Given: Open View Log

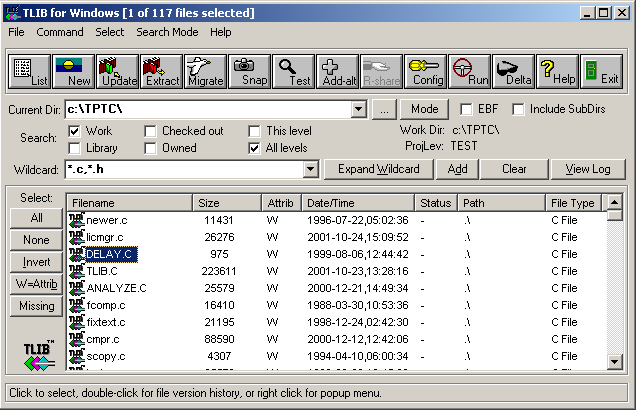Looking at the screenshot, I should click(x=588, y=169).
